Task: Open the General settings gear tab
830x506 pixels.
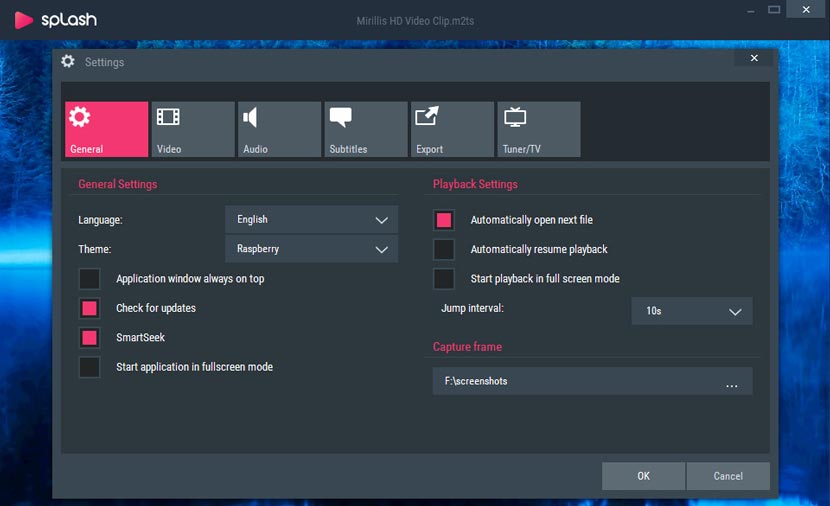Action: (106, 129)
